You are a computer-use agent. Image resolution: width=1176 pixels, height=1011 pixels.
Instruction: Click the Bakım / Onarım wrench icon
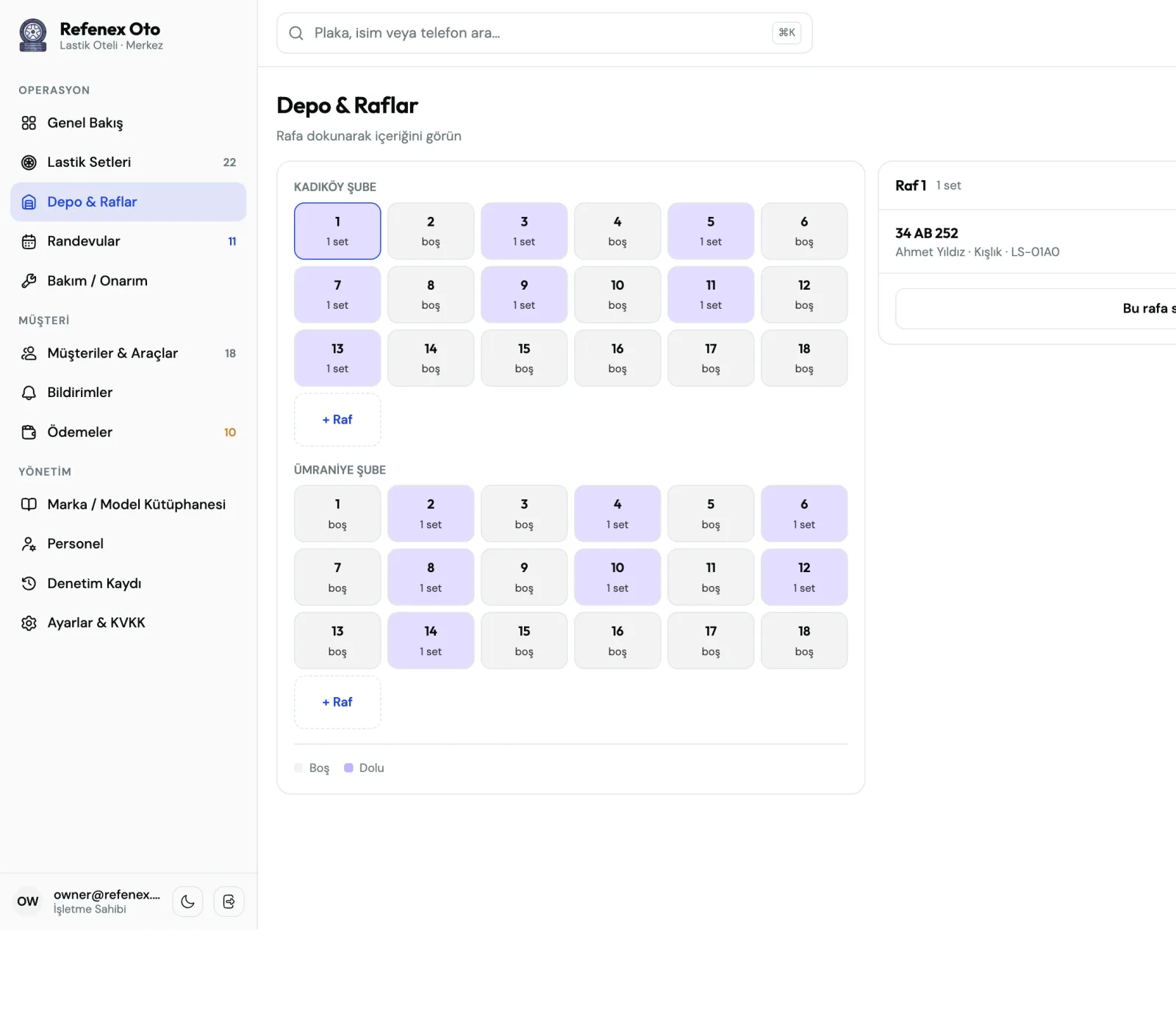tap(29, 281)
